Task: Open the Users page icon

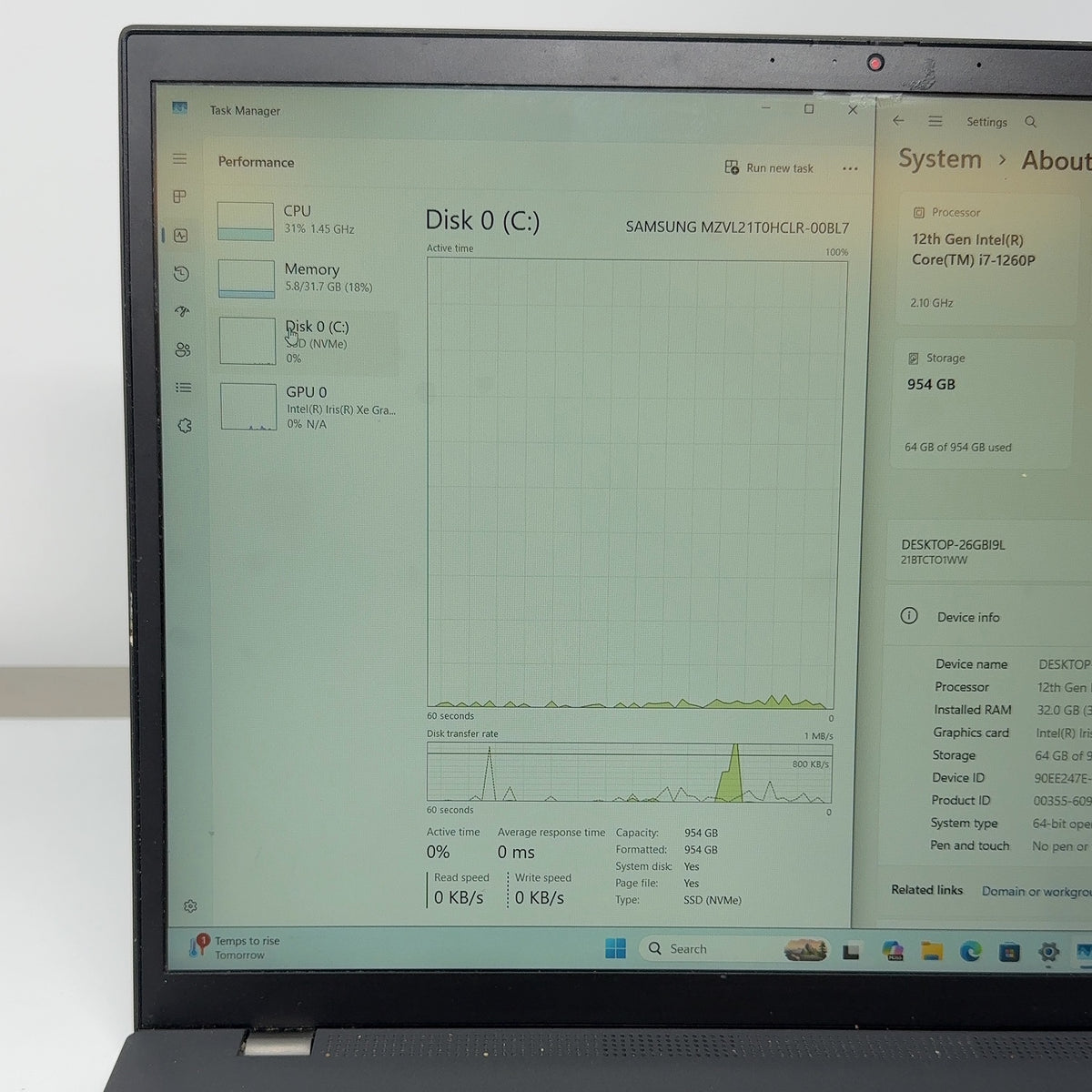Action: [x=183, y=349]
